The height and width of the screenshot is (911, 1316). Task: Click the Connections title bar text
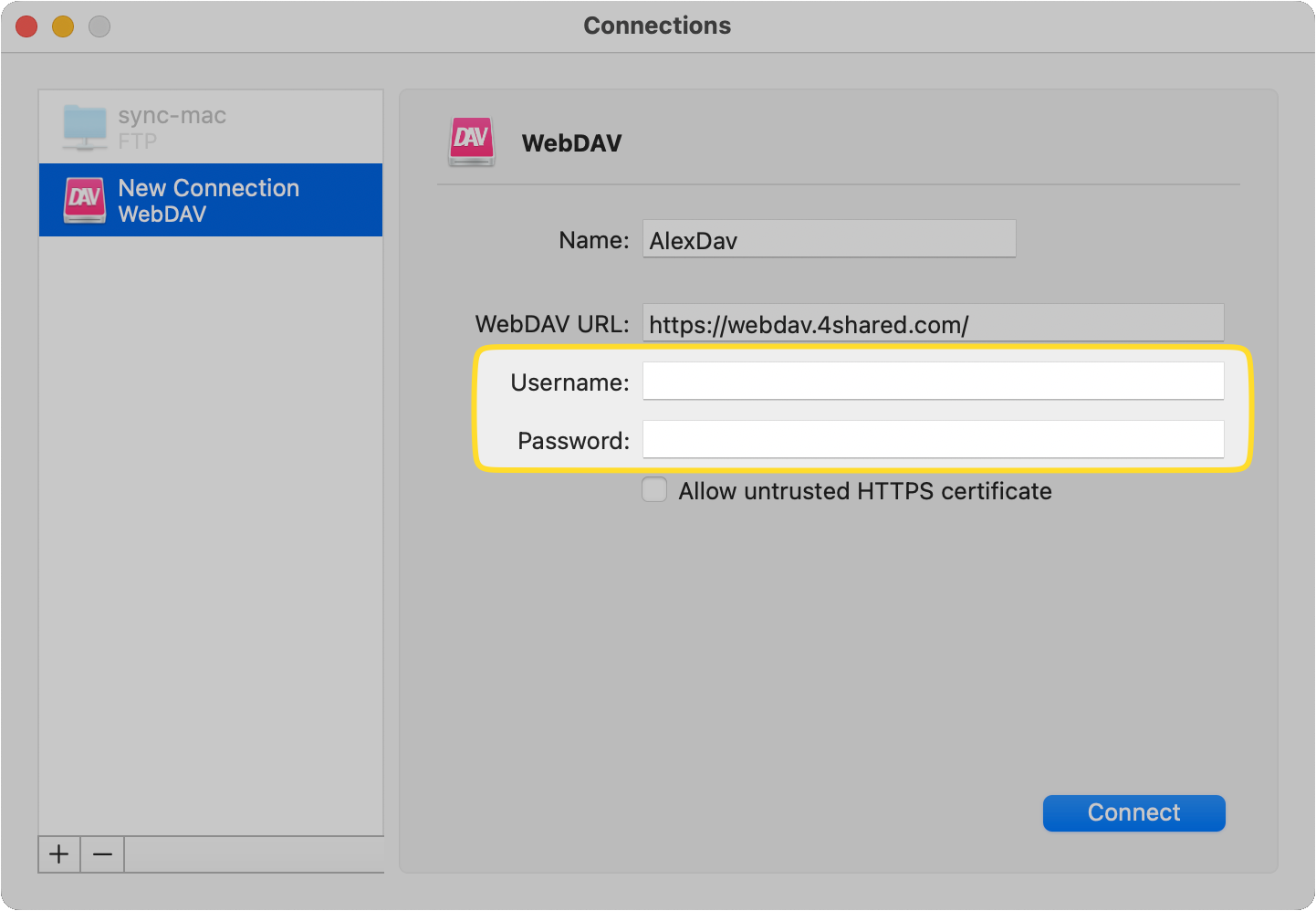[657, 26]
